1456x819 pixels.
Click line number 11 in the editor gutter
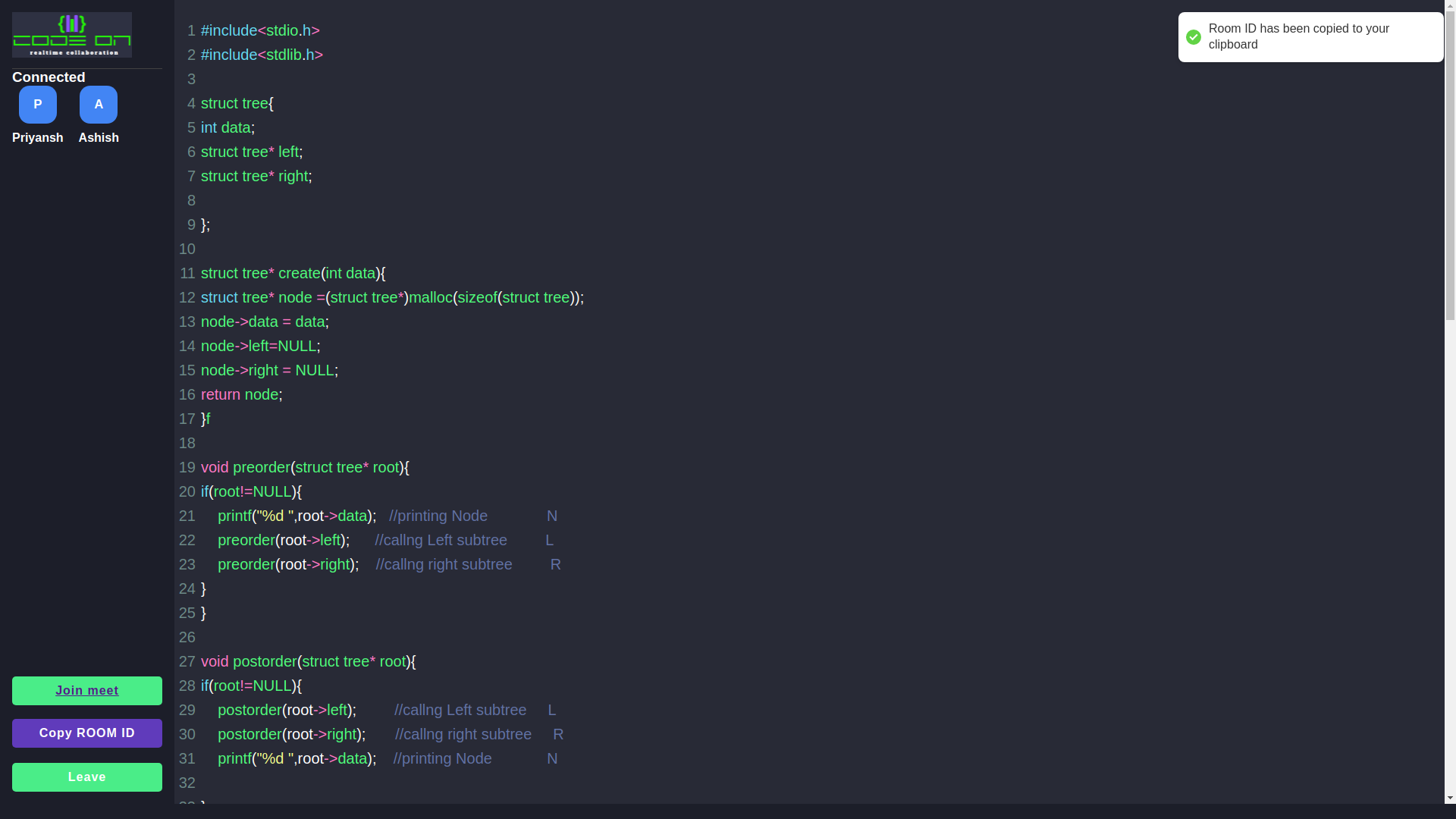coord(187,273)
